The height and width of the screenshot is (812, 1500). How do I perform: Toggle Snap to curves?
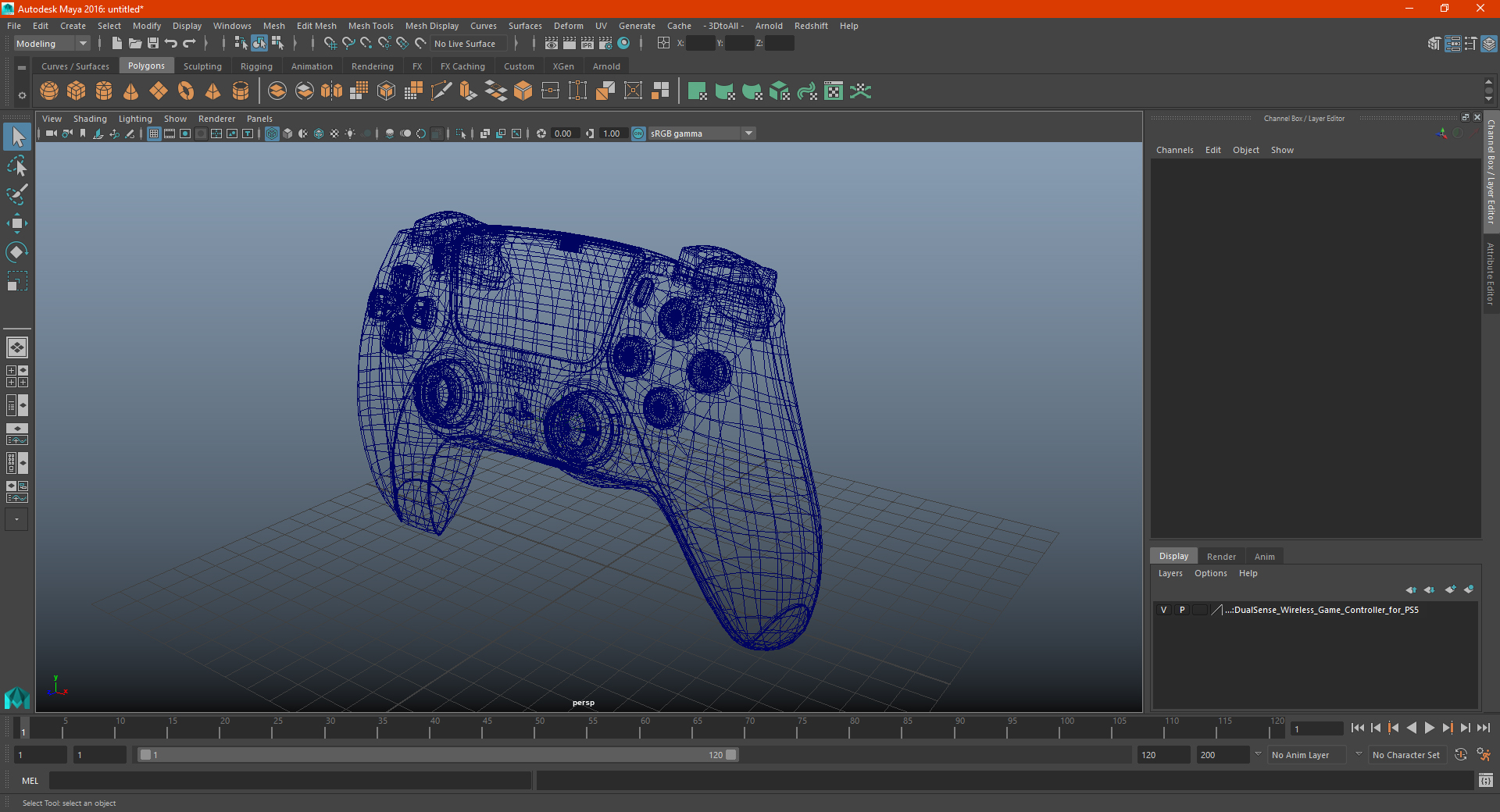348,44
